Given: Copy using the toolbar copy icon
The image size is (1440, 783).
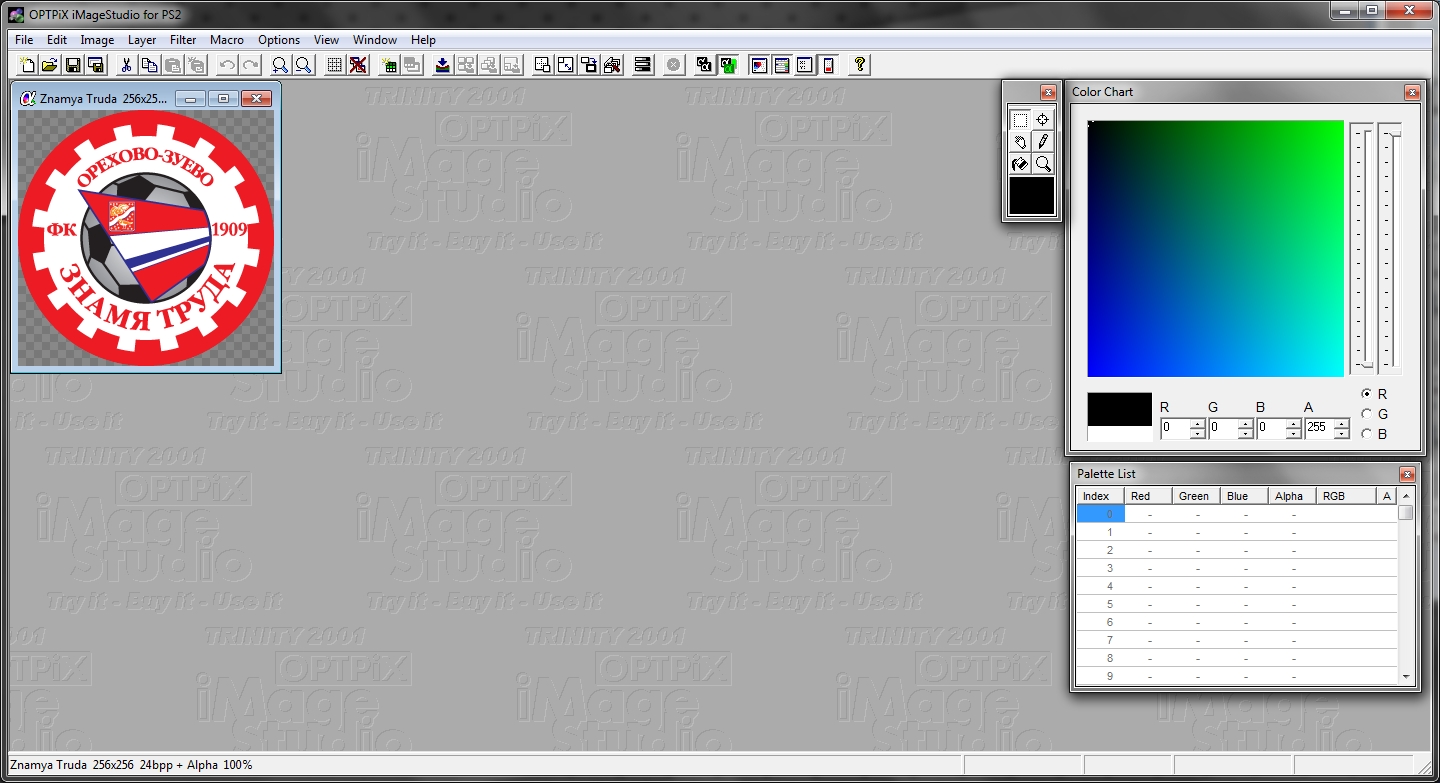Looking at the screenshot, I should pos(149,65).
